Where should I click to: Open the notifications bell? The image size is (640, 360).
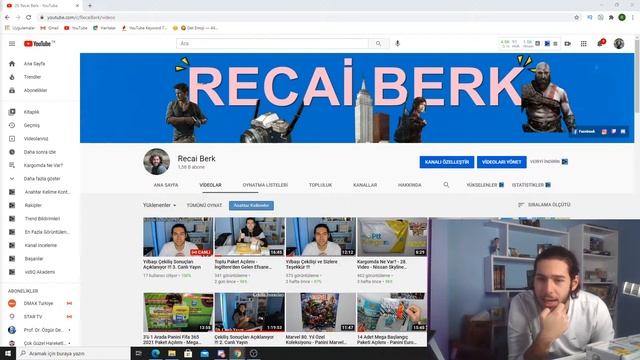click(x=600, y=43)
